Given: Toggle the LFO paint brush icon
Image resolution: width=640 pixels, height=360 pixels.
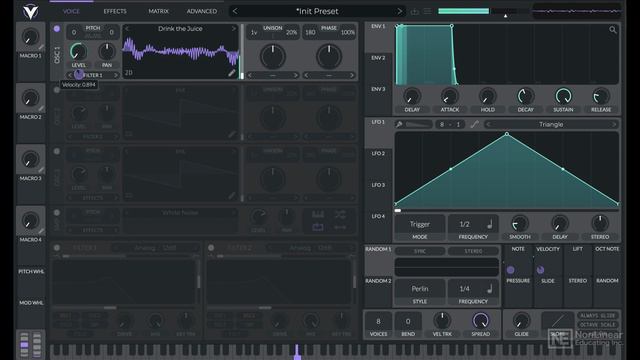Looking at the screenshot, I should pos(399,124).
